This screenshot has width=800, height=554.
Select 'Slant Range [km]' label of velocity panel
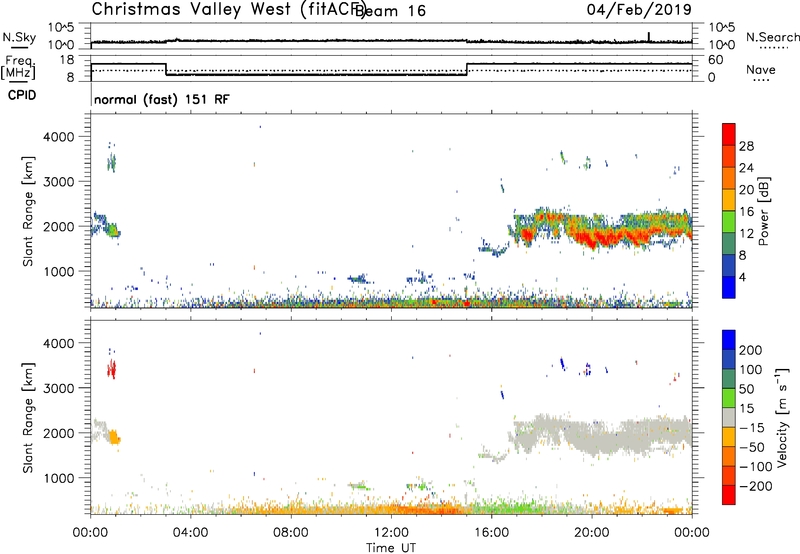(x=28, y=418)
